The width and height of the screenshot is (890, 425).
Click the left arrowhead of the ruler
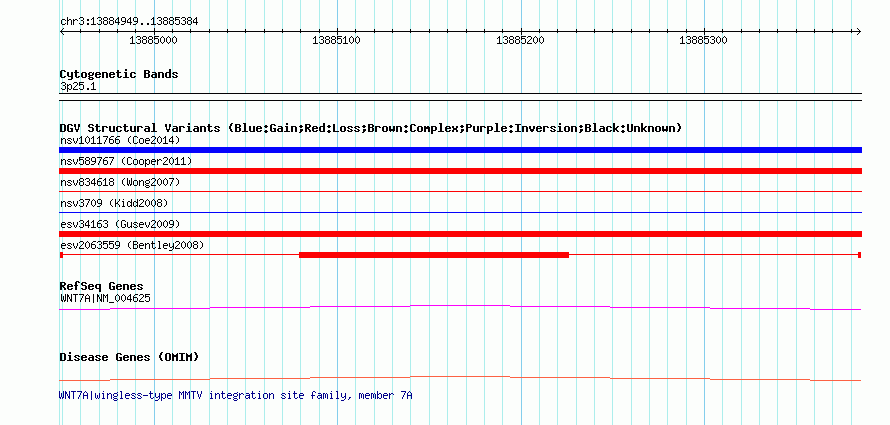(x=62, y=31)
